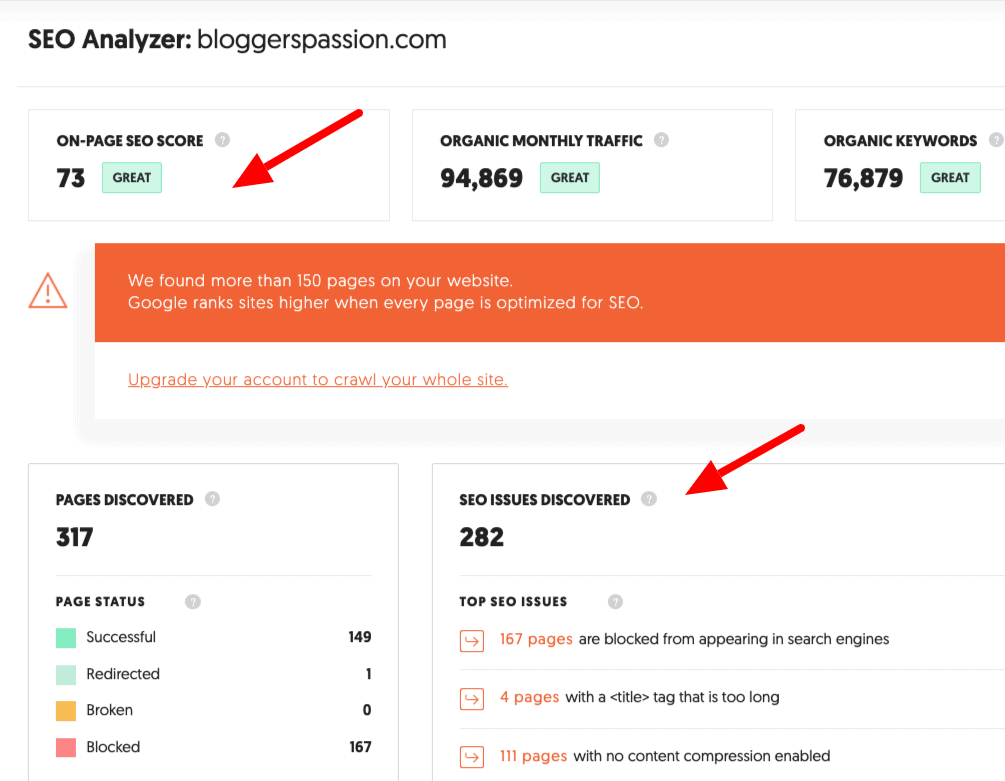The image size is (1005, 781).
Task: Click the arrow icon for the content compression issue
Action: [471, 757]
